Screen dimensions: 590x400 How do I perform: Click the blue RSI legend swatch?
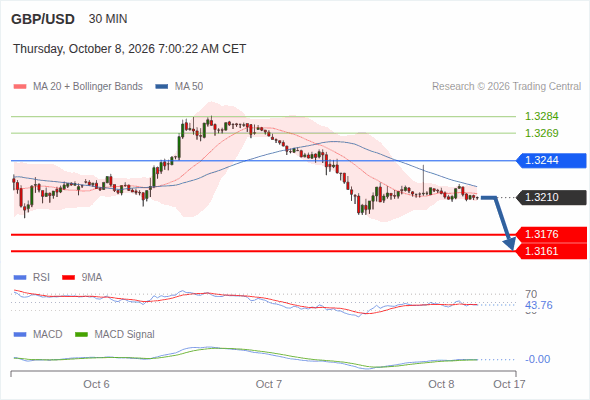click(x=20, y=278)
